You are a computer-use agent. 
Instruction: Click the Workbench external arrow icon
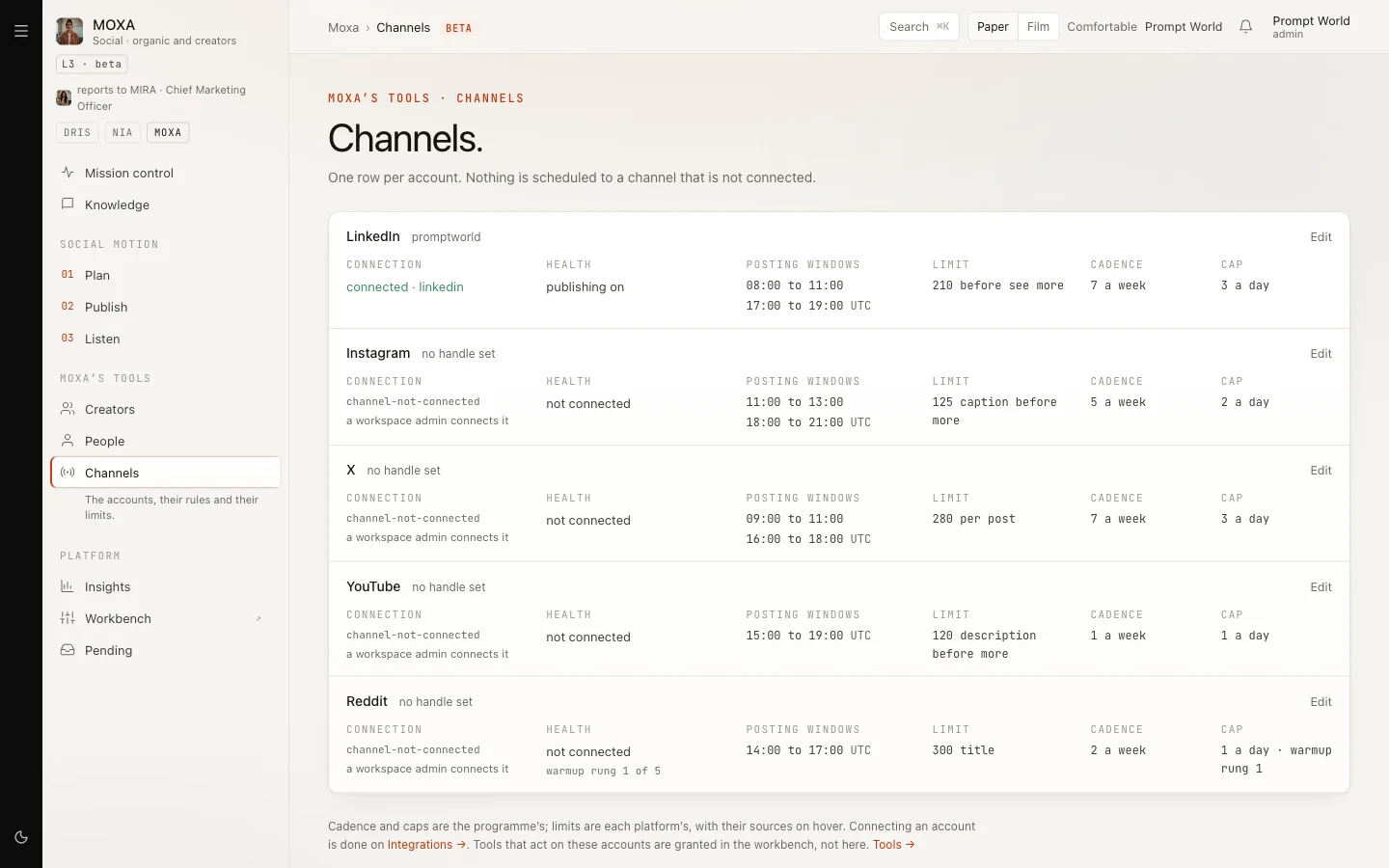pos(259,618)
